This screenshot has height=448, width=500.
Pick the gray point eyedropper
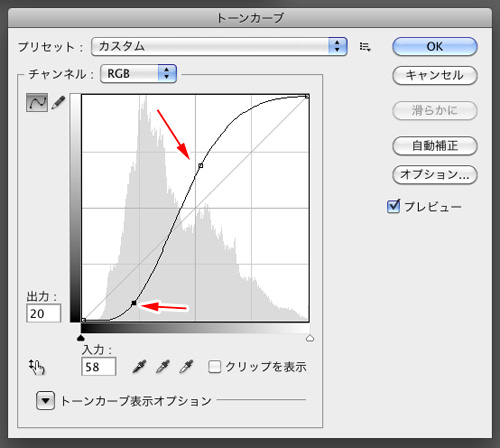163,367
